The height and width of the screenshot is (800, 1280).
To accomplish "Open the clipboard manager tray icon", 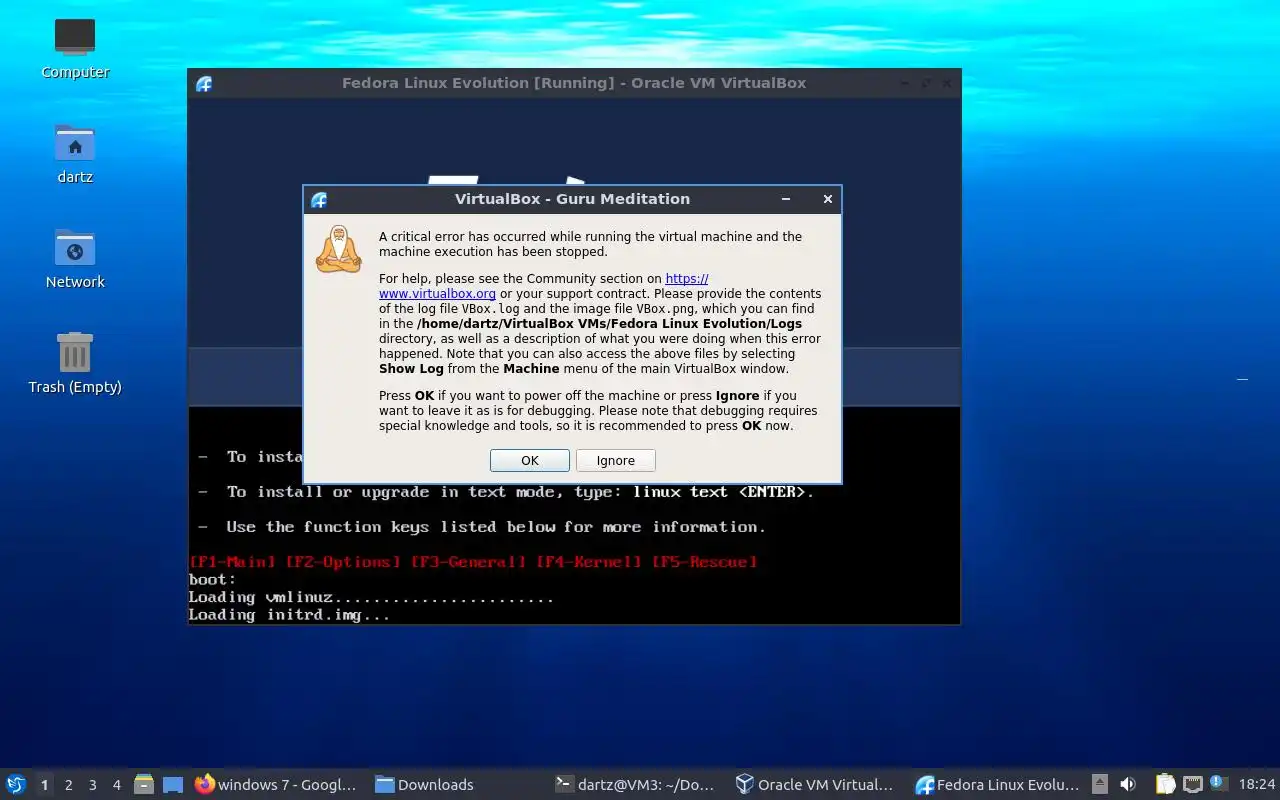I will tap(1165, 784).
